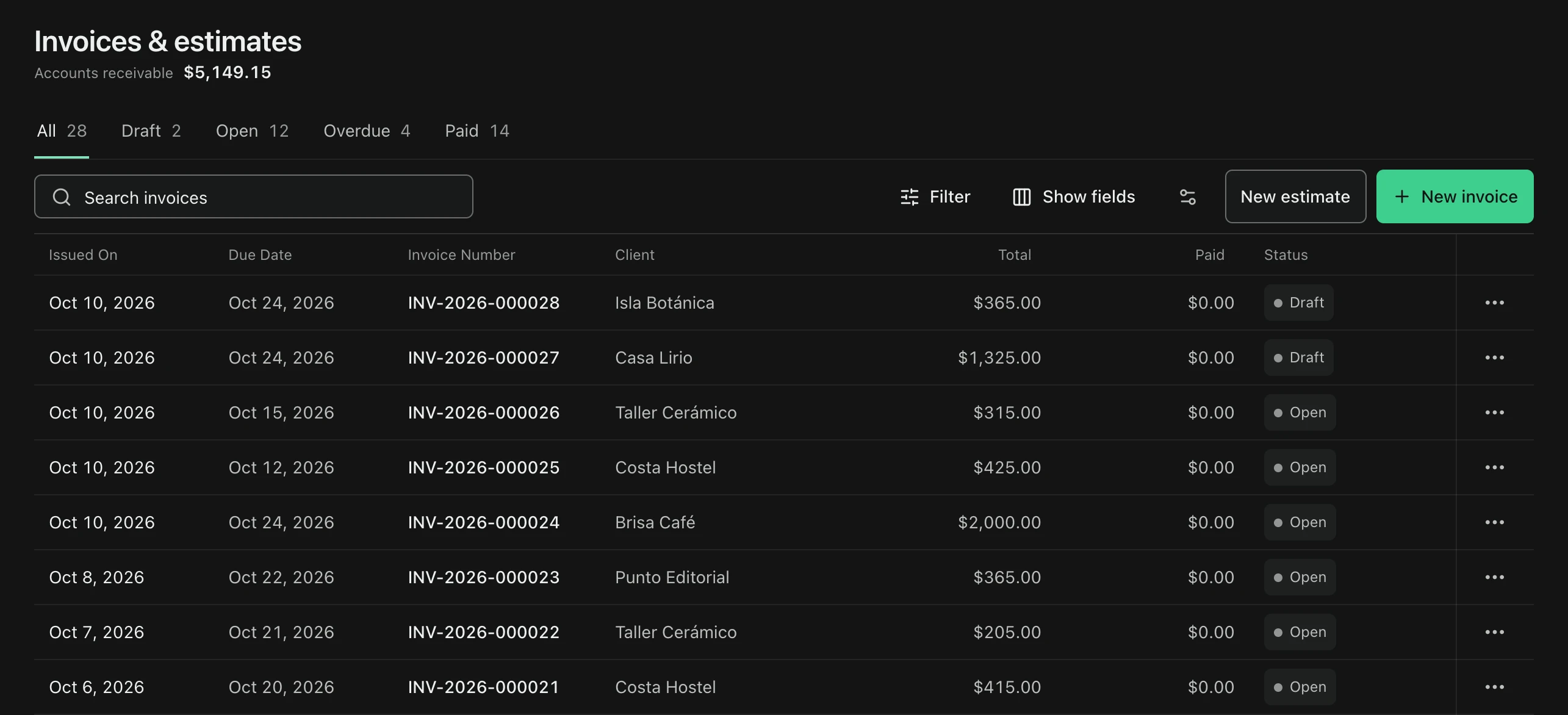The width and height of the screenshot is (1568, 715).
Task: Click issued date Oct 7, 2026
Action: pyautogui.click(x=96, y=633)
